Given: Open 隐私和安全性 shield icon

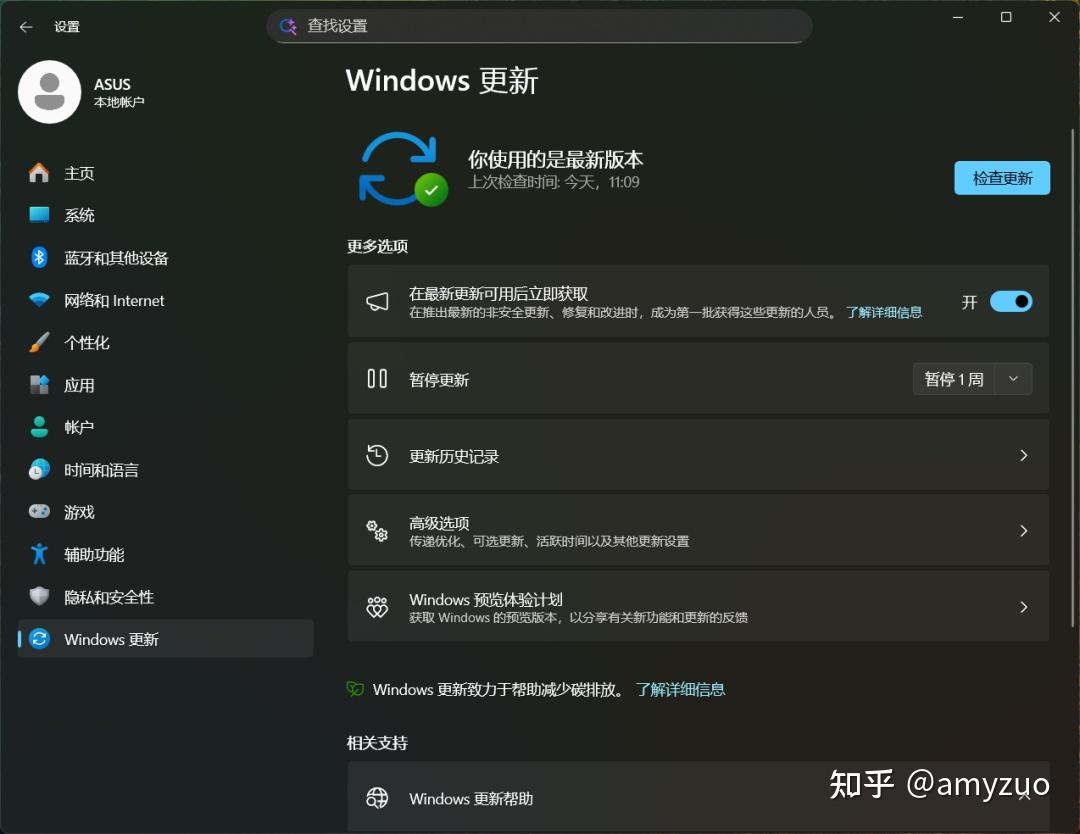Looking at the screenshot, I should [x=38, y=596].
